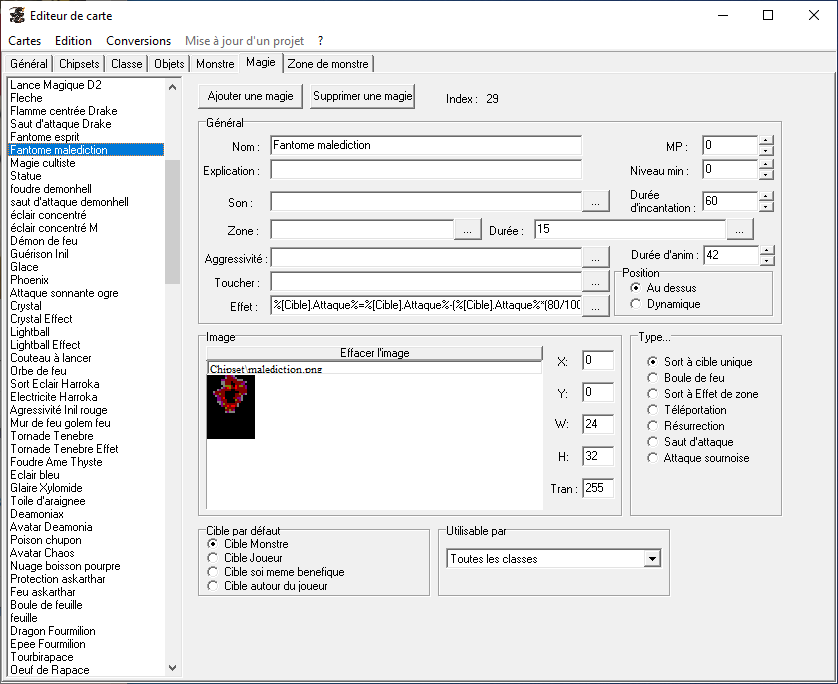838x684 pixels.
Task: Click the browse button beside Zone field
Action: tap(467, 230)
